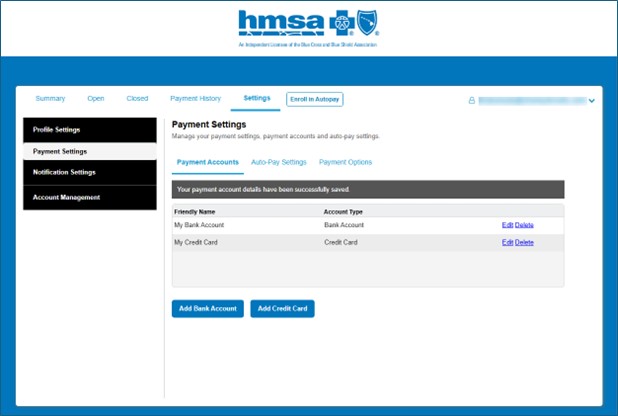Open the Summary tab
The width and height of the screenshot is (618, 416).
(50, 99)
